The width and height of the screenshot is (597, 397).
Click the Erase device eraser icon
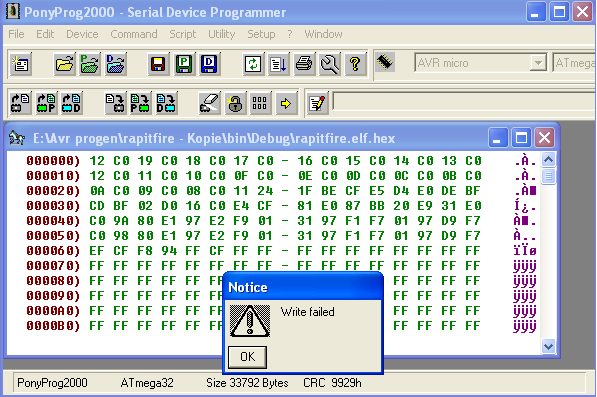(209, 103)
